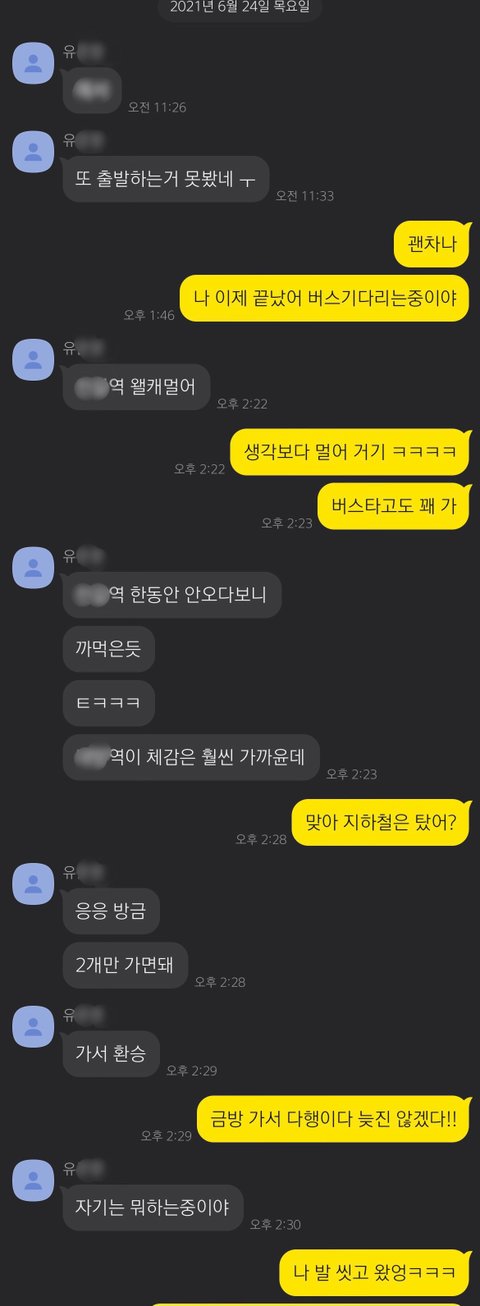This screenshot has height=1306, width=480.
Task: Tap the 2개만 가면돼 message
Action: 125,965
